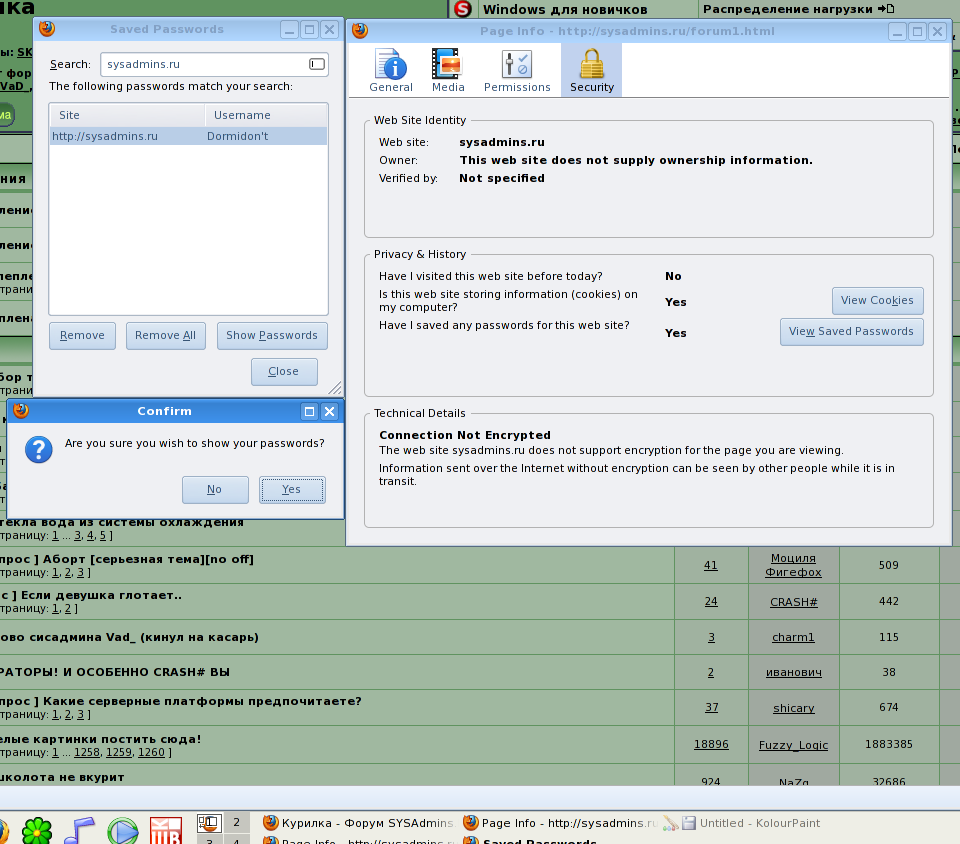The image size is (960, 844).
Task: Close the Confirm dialog with X
Action: click(x=329, y=411)
